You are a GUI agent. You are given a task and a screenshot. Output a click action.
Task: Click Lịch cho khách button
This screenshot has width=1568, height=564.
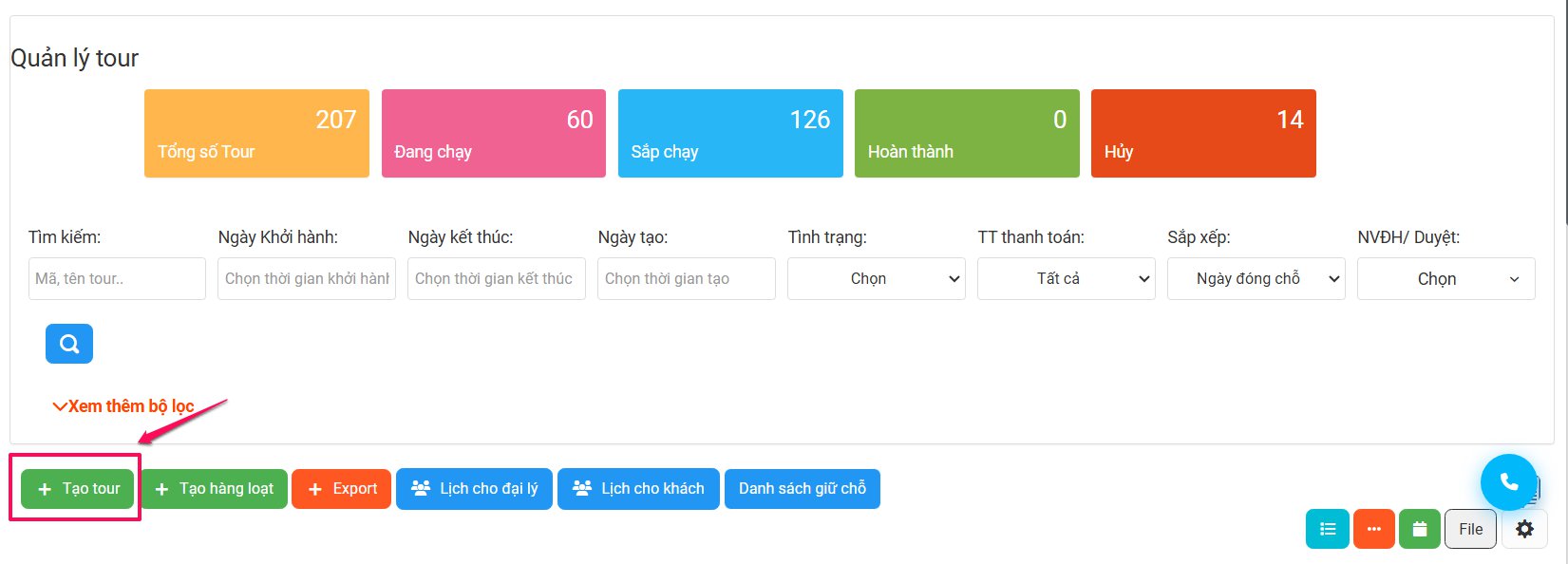638,489
